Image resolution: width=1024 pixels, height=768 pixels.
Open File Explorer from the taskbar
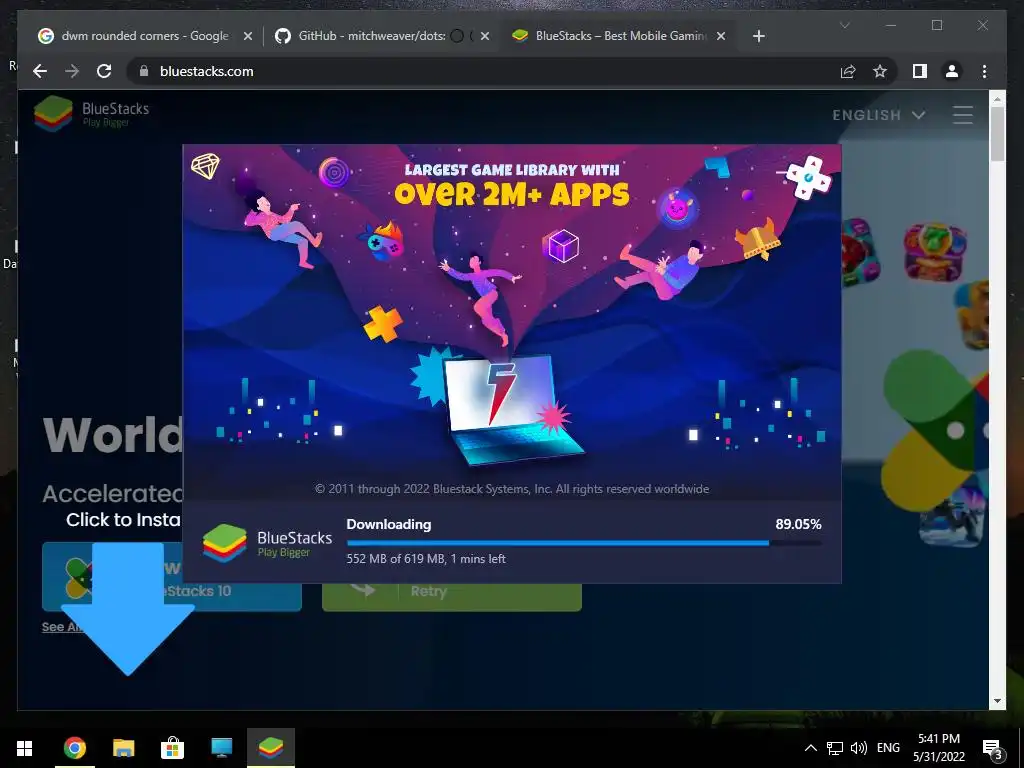coord(123,748)
